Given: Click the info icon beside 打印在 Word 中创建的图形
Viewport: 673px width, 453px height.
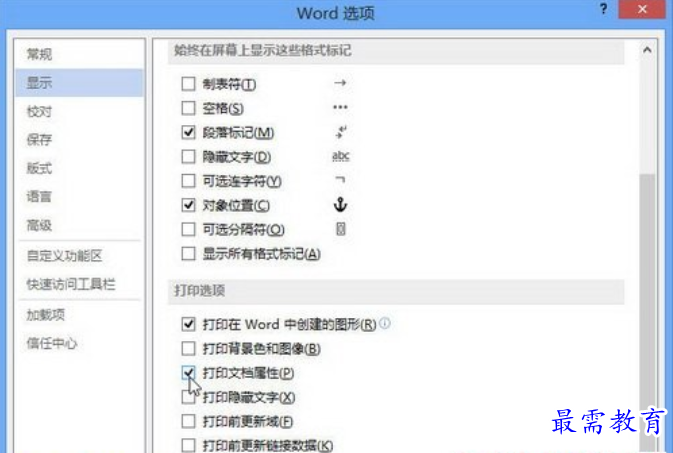Looking at the screenshot, I should point(385,323).
